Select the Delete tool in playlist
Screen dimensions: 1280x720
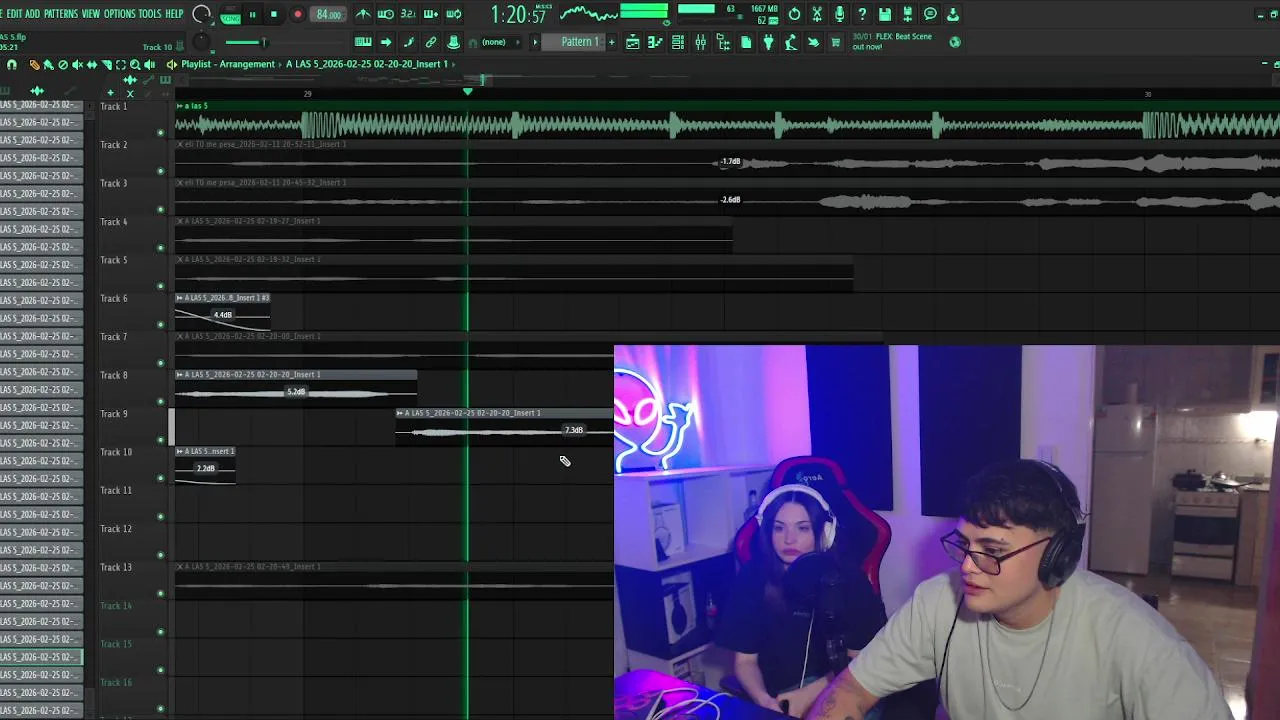click(63, 64)
